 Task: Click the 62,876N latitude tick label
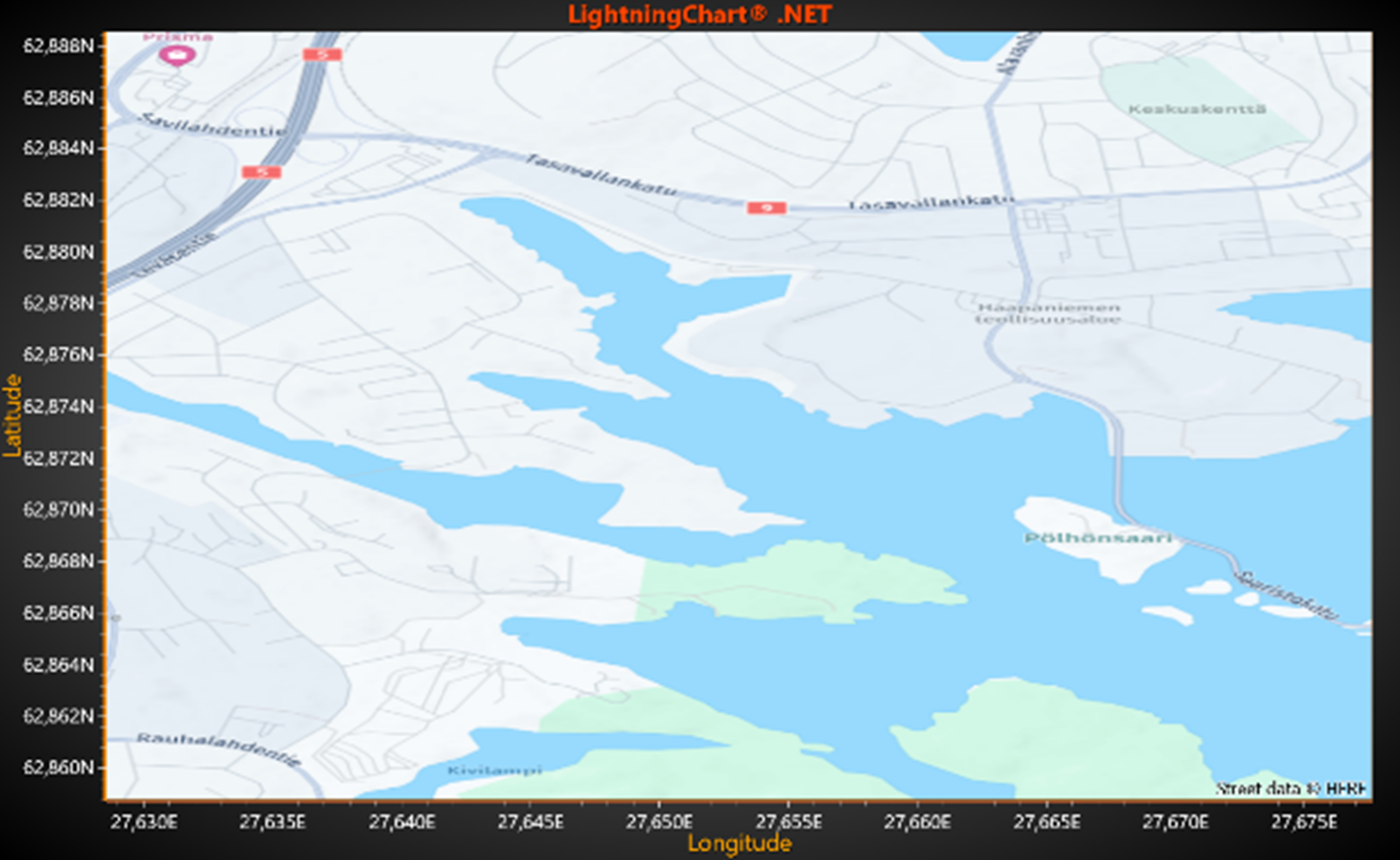[59, 354]
